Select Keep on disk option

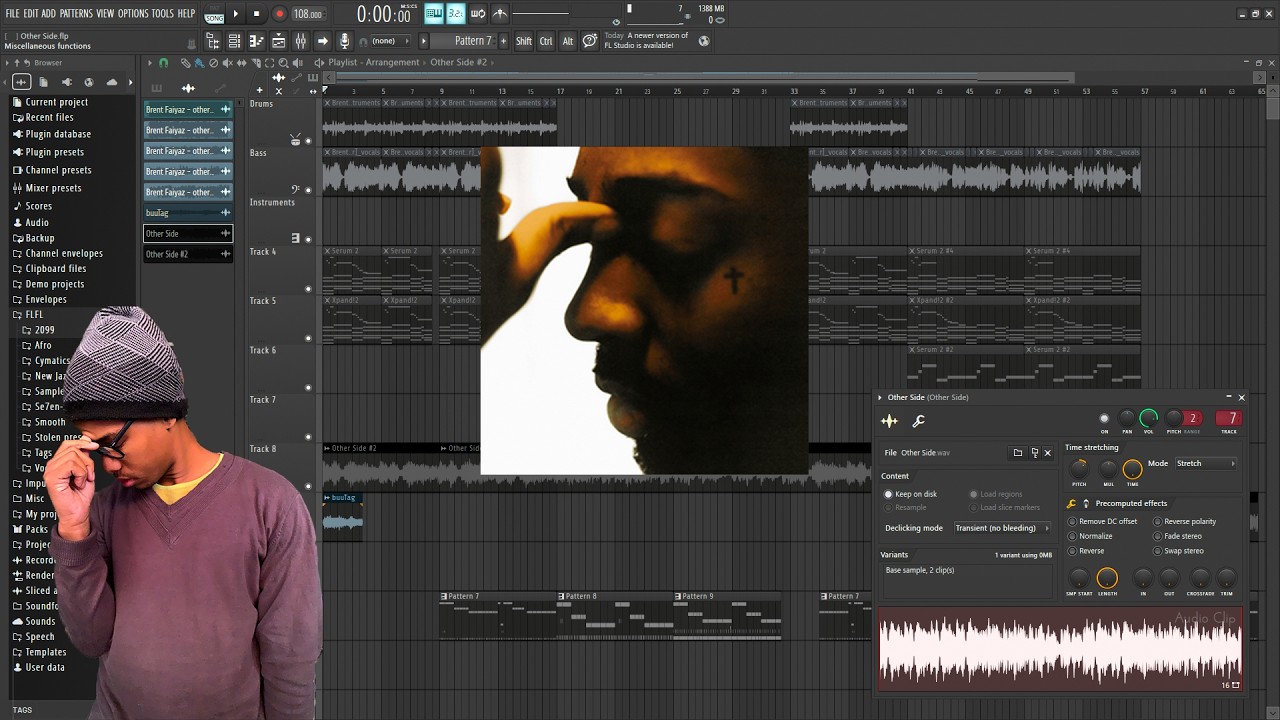910,494
